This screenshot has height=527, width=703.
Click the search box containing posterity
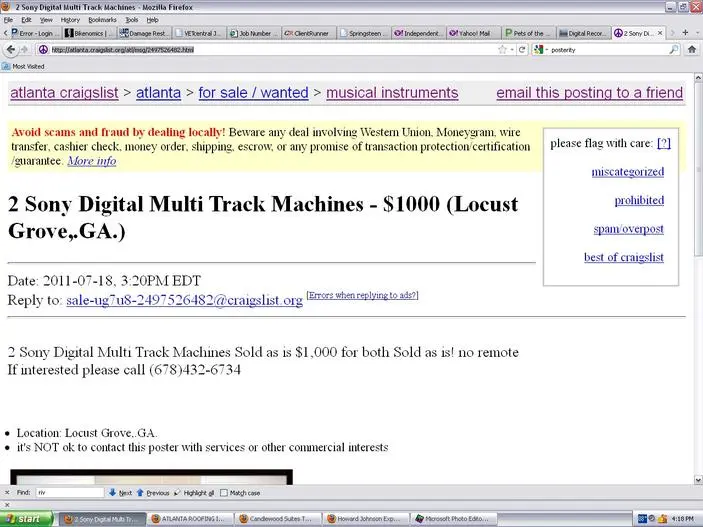[x=608, y=50]
